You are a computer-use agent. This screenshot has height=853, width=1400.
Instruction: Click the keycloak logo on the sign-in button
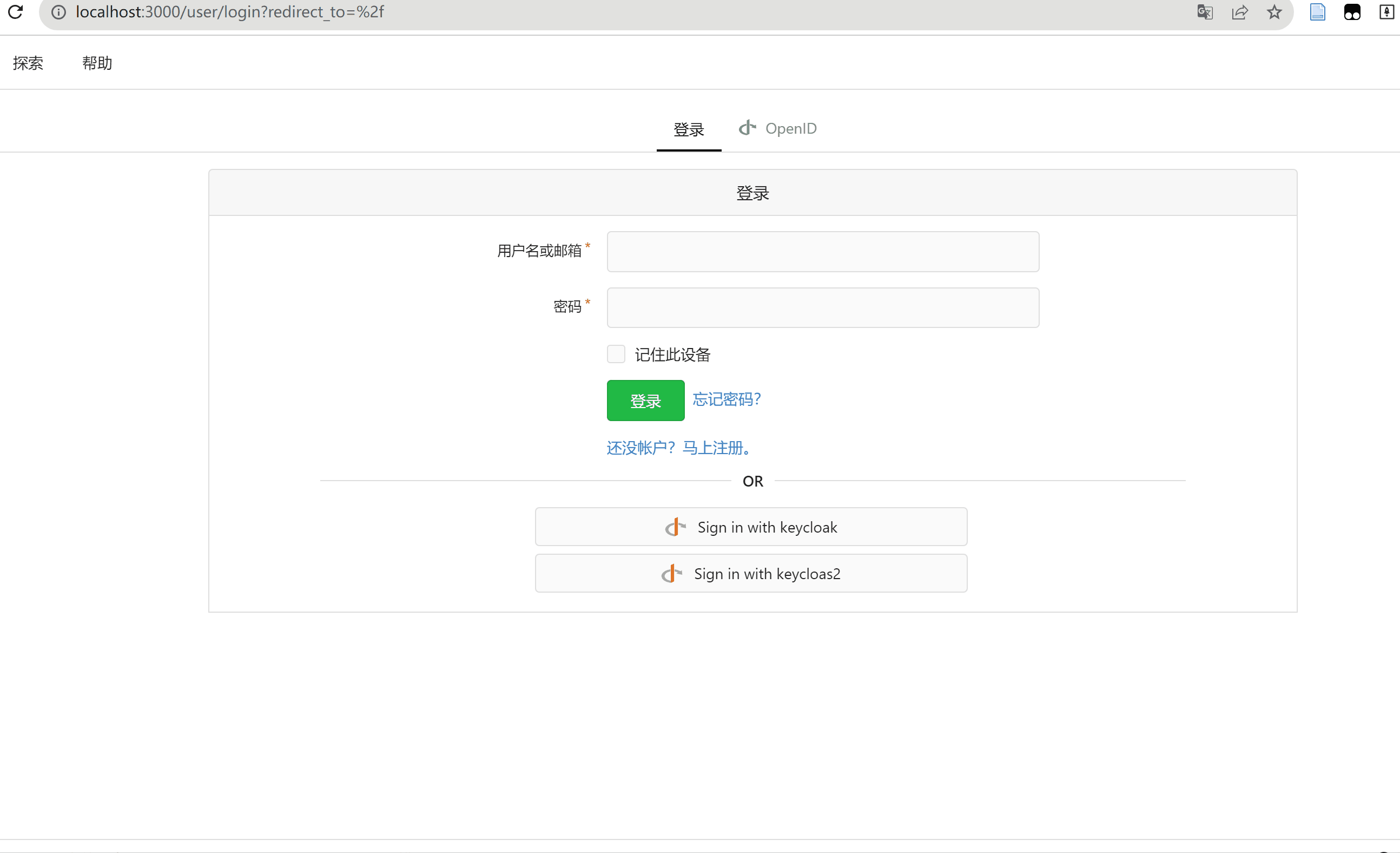click(x=675, y=527)
